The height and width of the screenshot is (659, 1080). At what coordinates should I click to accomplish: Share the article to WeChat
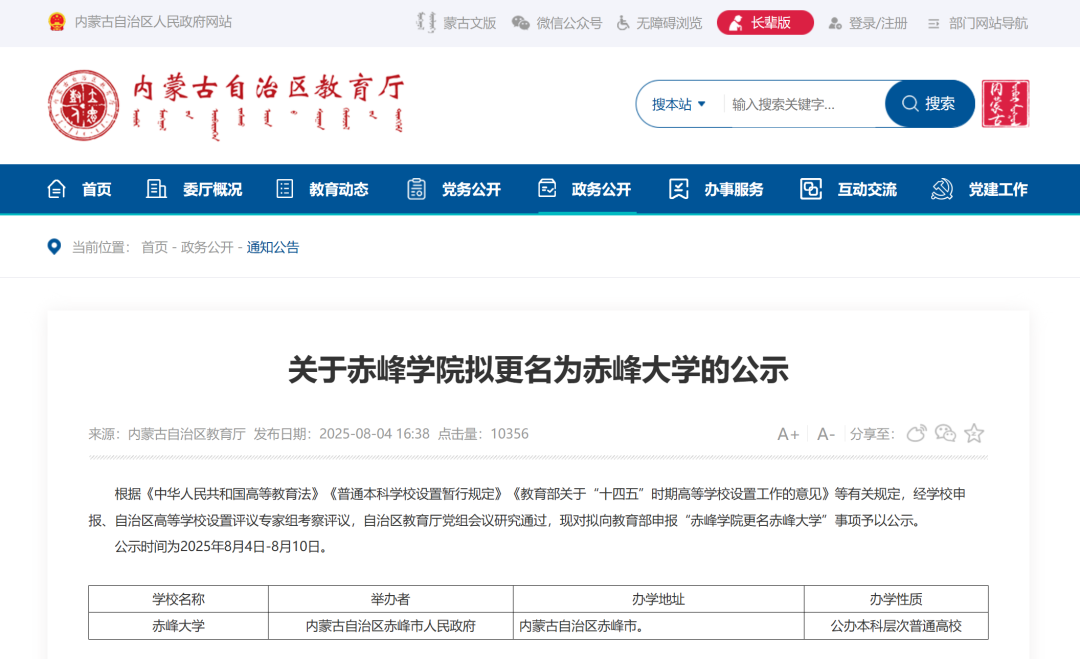(x=945, y=433)
